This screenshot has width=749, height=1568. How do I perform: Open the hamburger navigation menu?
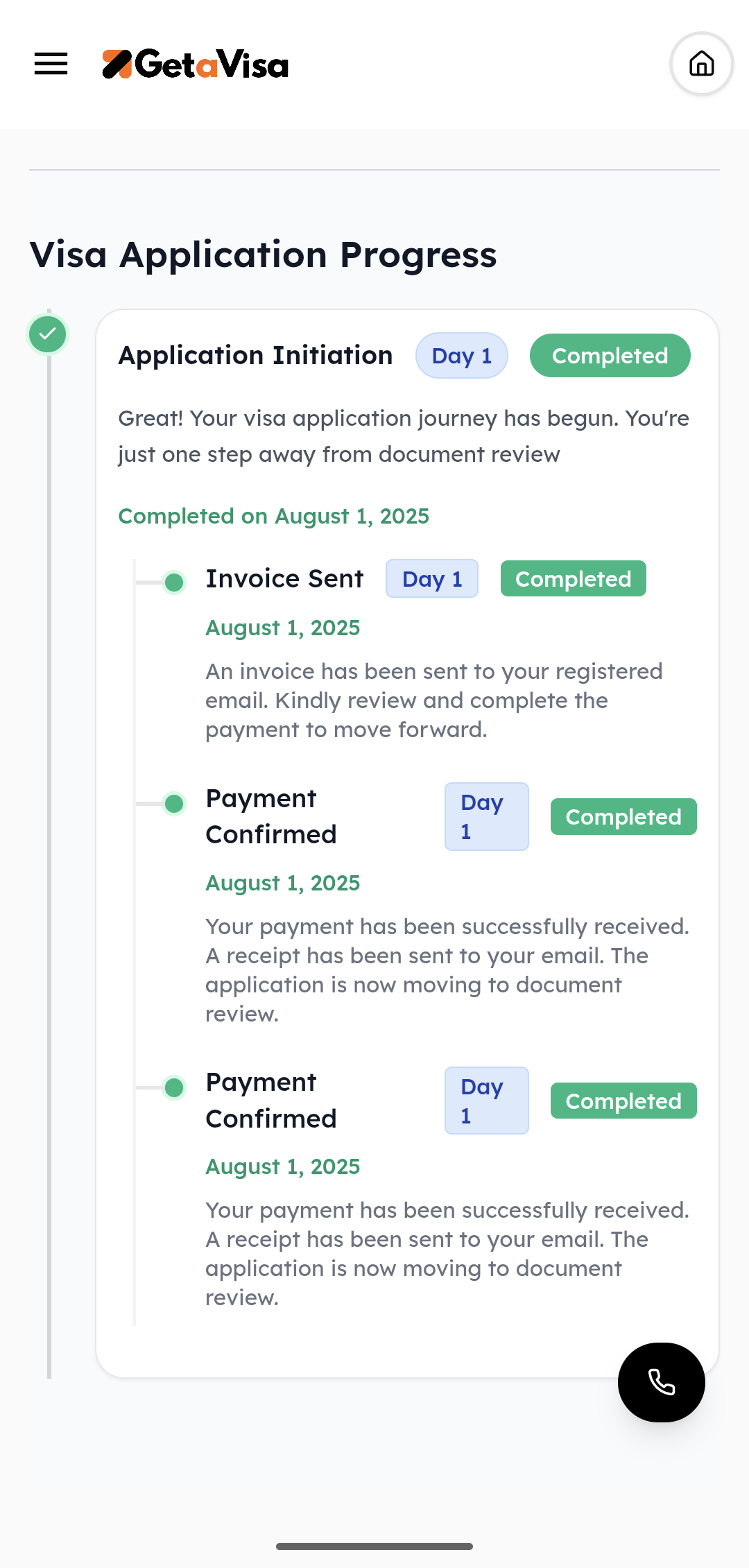[50, 64]
